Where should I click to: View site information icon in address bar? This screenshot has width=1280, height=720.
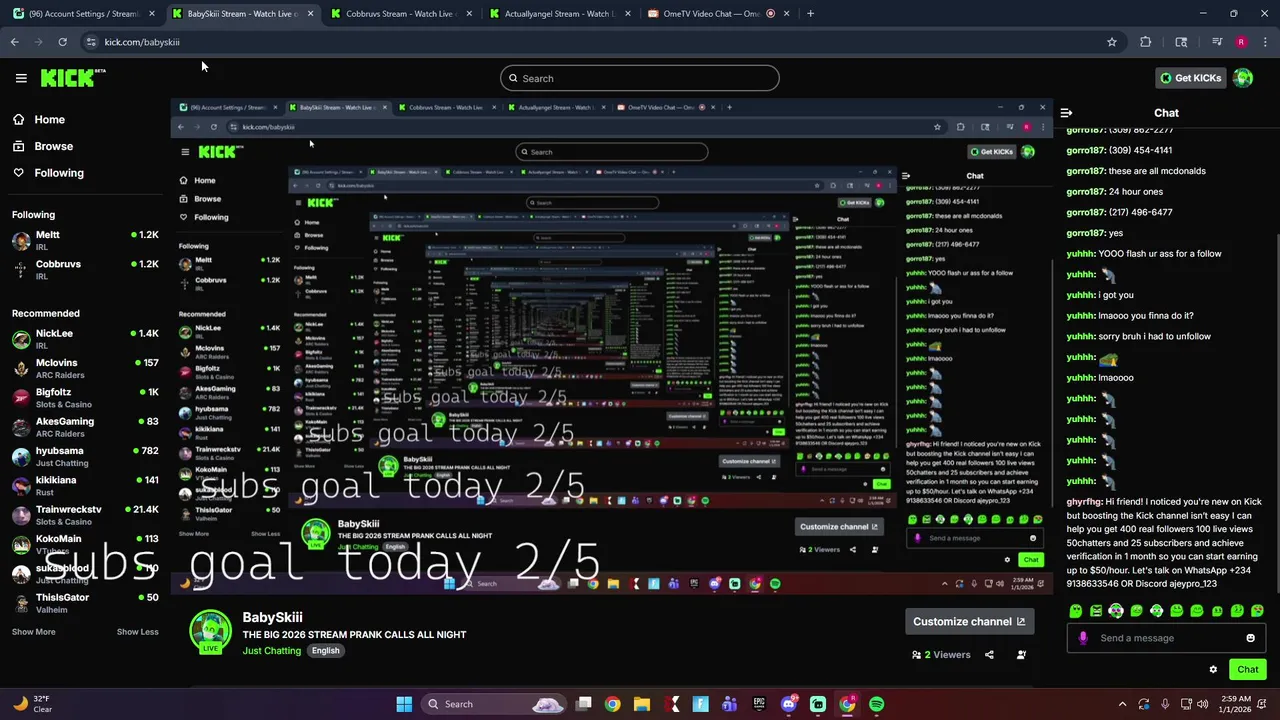[x=91, y=42]
